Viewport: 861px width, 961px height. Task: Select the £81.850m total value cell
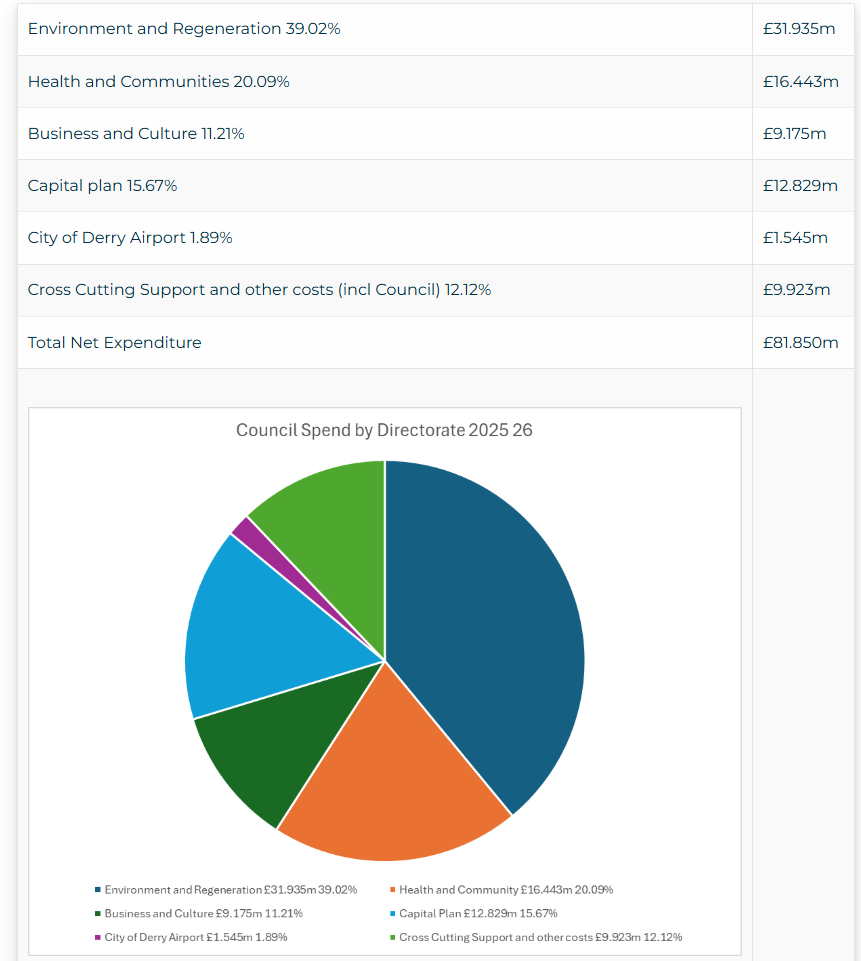point(800,343)
